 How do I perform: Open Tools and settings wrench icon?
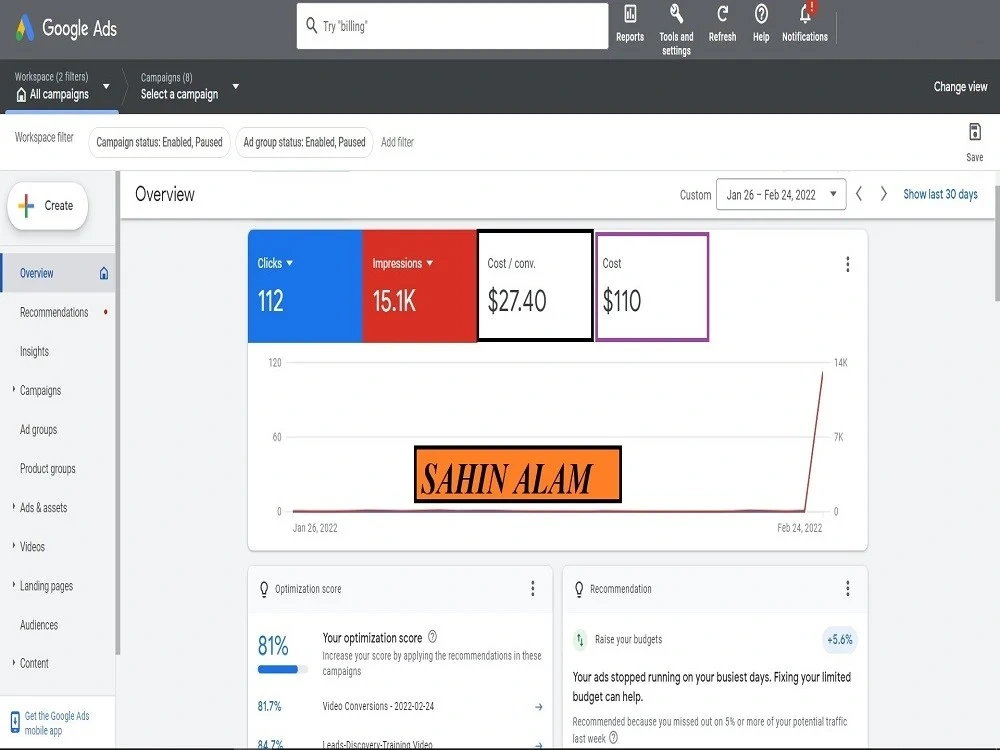676,14
